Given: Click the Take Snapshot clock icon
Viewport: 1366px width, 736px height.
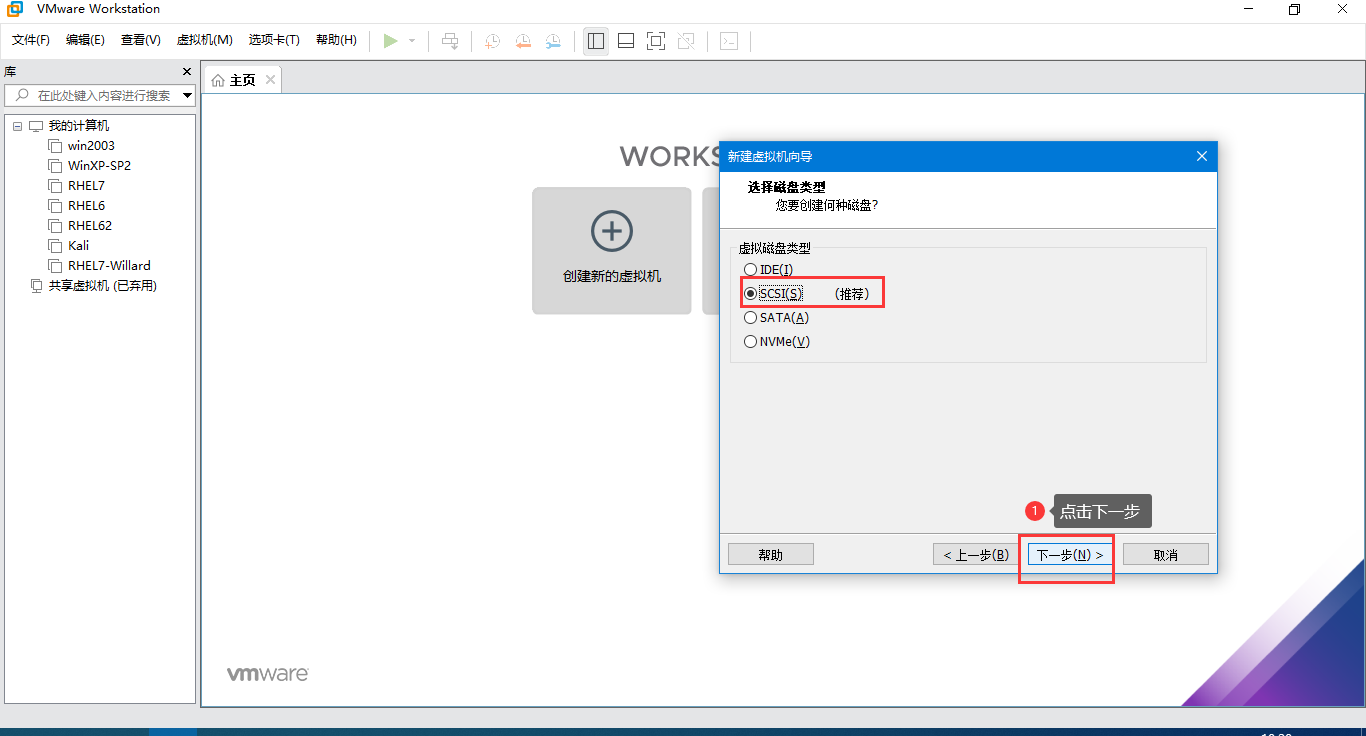Looking at the screenshot, I should click(493, 41).
